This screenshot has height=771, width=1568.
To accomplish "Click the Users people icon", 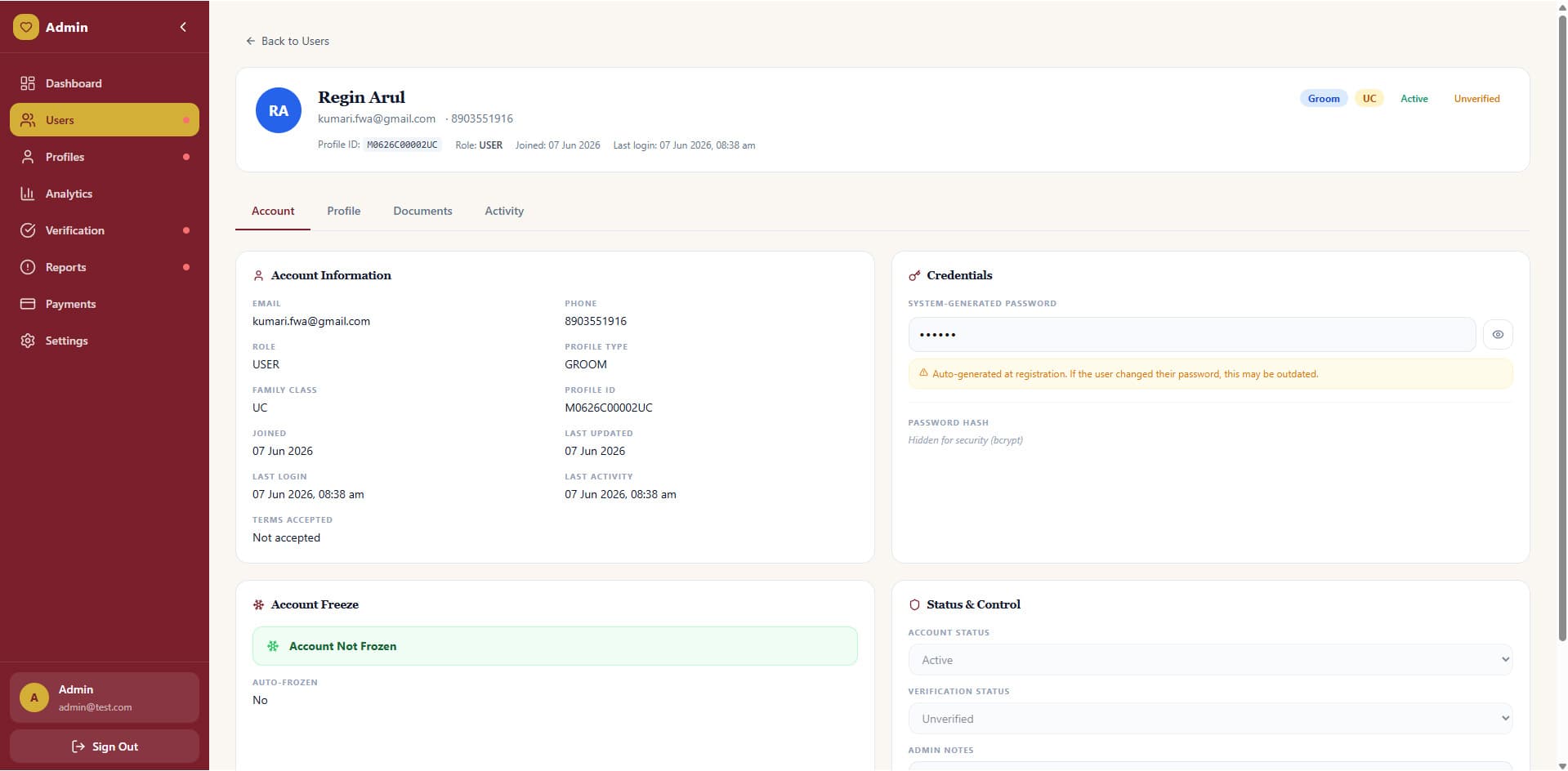I will (28, 120).
